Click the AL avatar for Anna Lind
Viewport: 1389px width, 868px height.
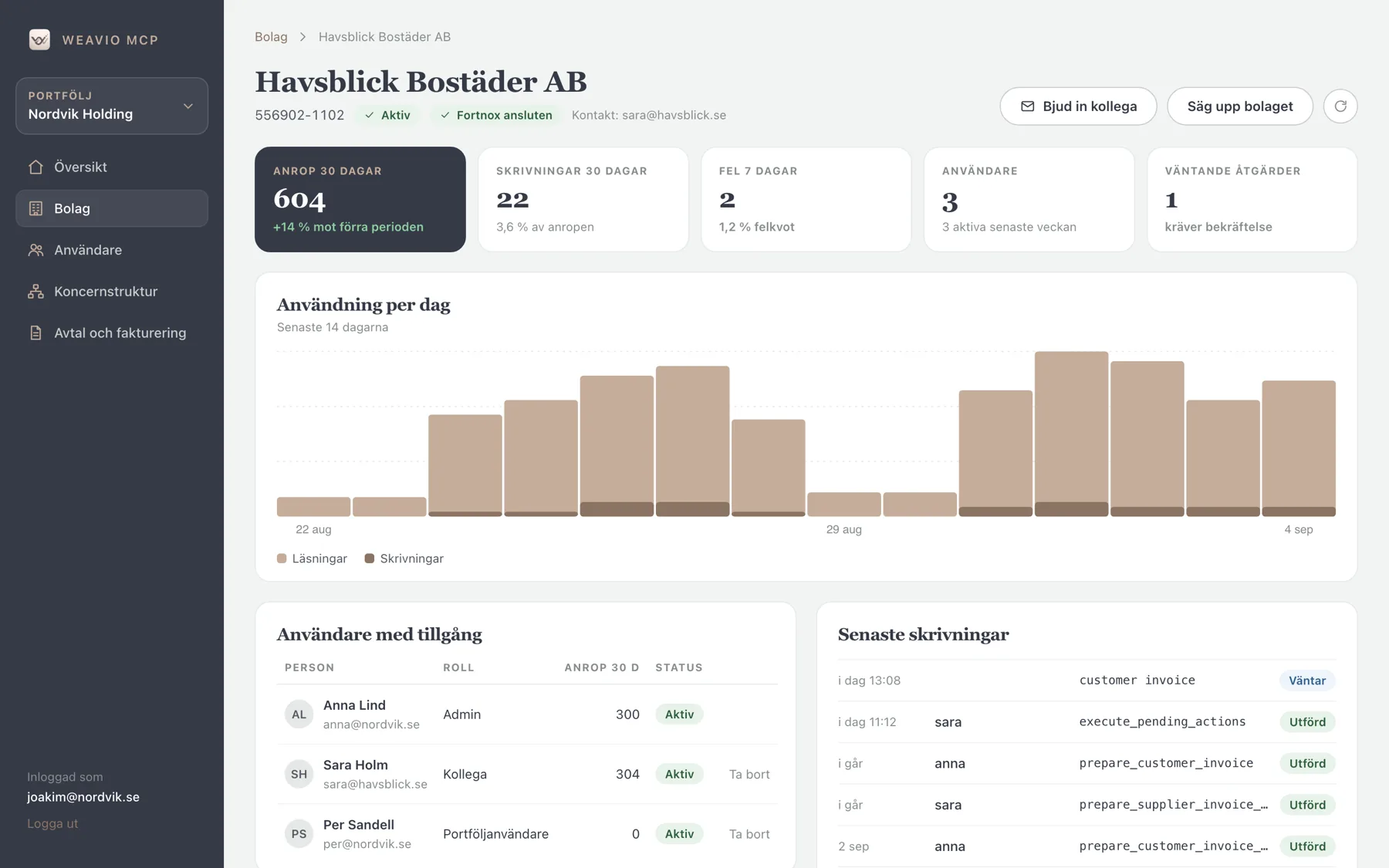tap(299, 714)
